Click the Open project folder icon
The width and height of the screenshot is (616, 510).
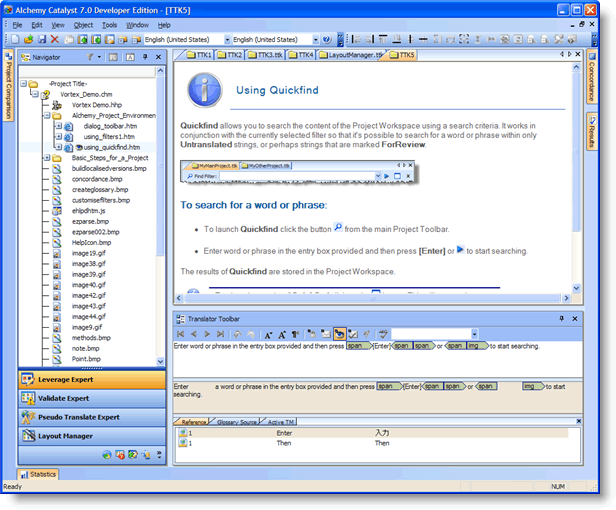29,39
